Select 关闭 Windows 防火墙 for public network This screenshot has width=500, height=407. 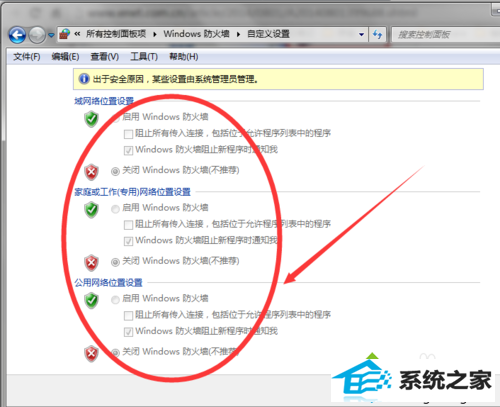(x=115, y=353)
